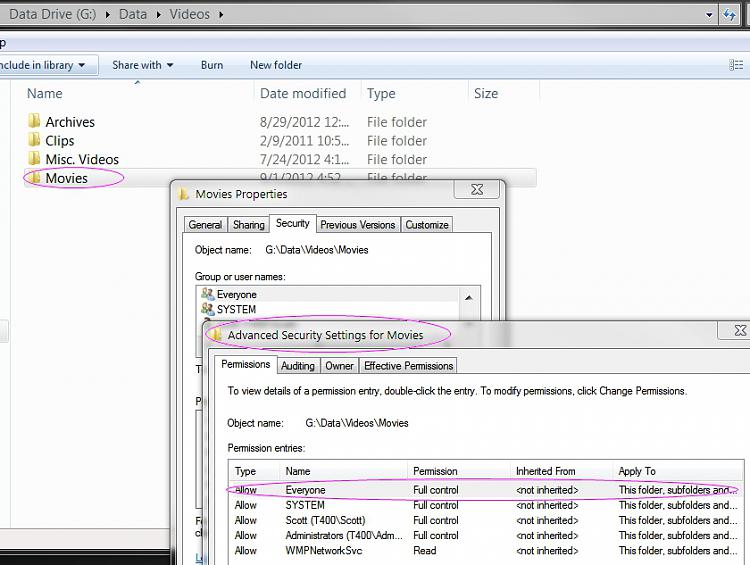This screenshot has height=565, width=750.
Task: Expand arrow after Data breadcrumb
Action: [x=158, y=15]
